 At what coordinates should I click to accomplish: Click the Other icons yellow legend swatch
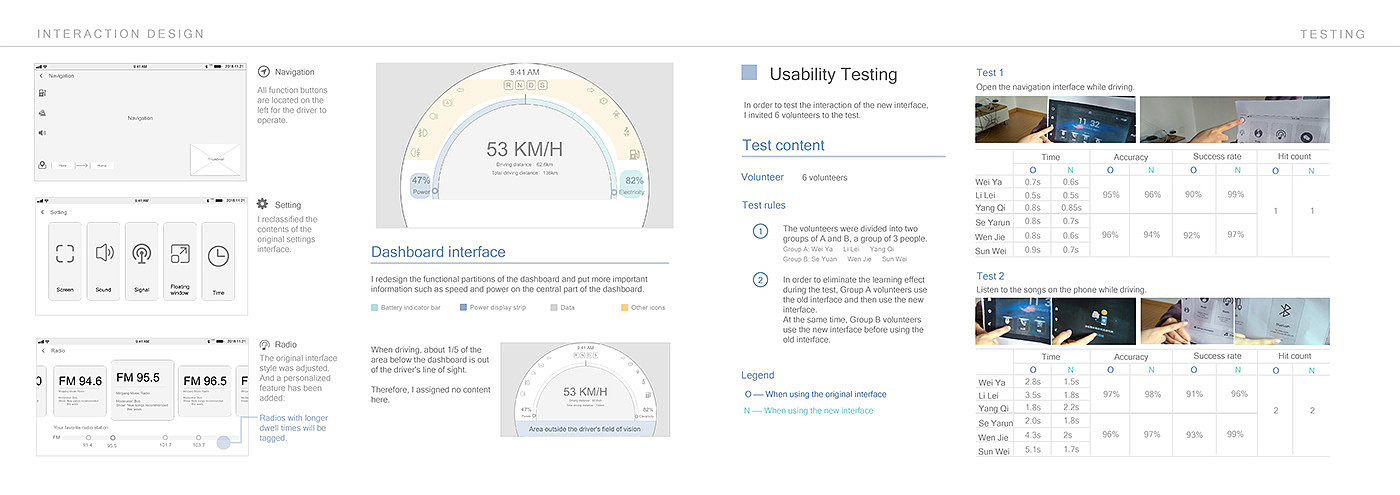(x=625, y=307)
